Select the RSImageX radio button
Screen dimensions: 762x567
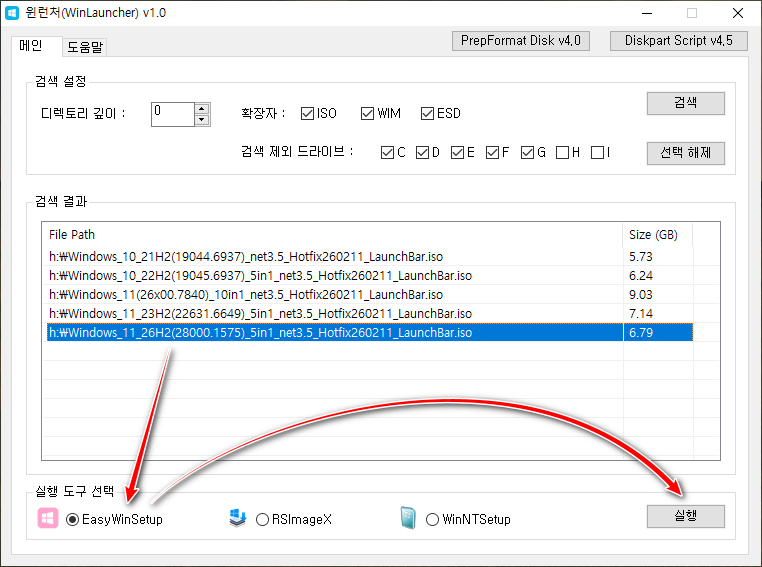(262, 519)
